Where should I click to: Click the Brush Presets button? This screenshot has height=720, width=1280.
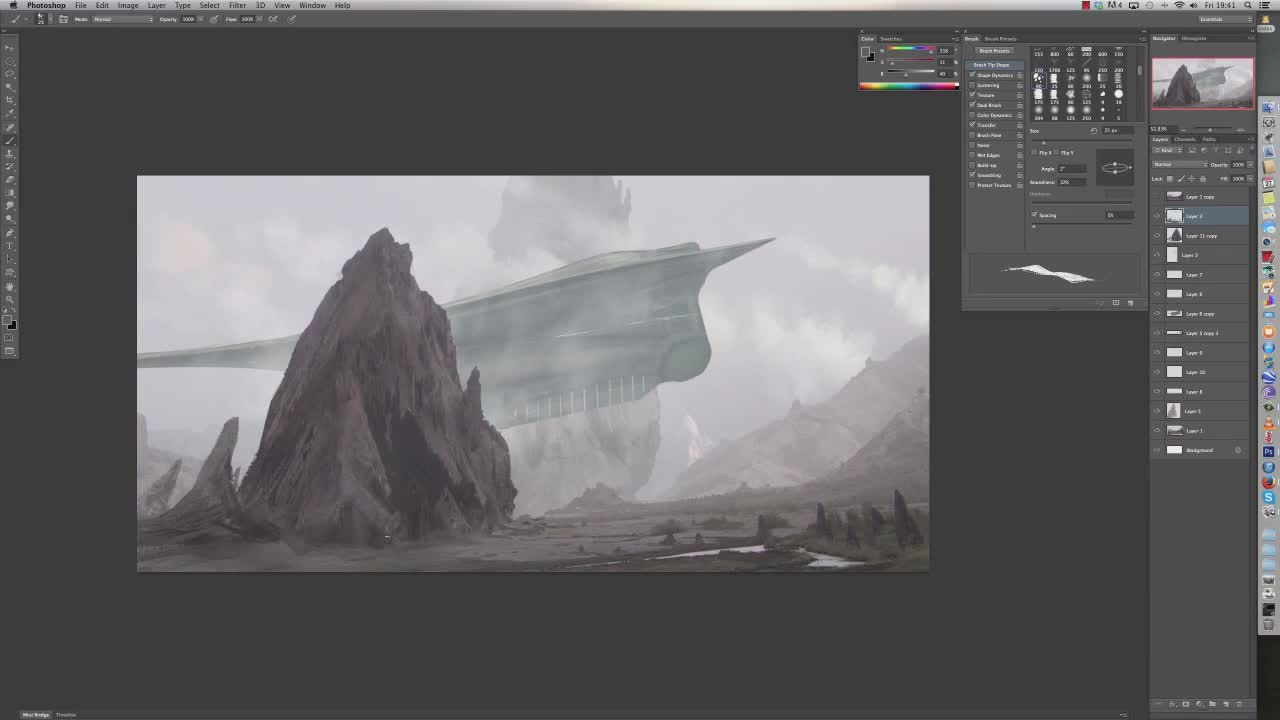pos(994,51)
